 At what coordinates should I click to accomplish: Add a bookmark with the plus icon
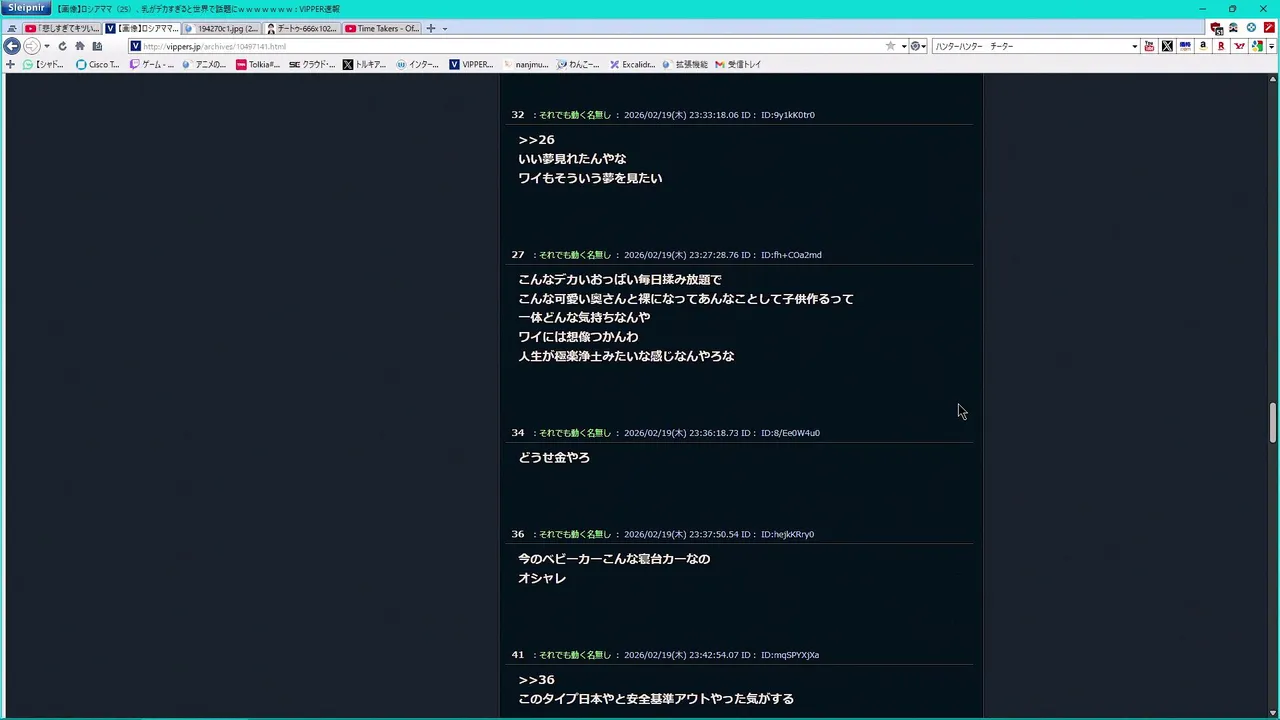coord(10,64)
